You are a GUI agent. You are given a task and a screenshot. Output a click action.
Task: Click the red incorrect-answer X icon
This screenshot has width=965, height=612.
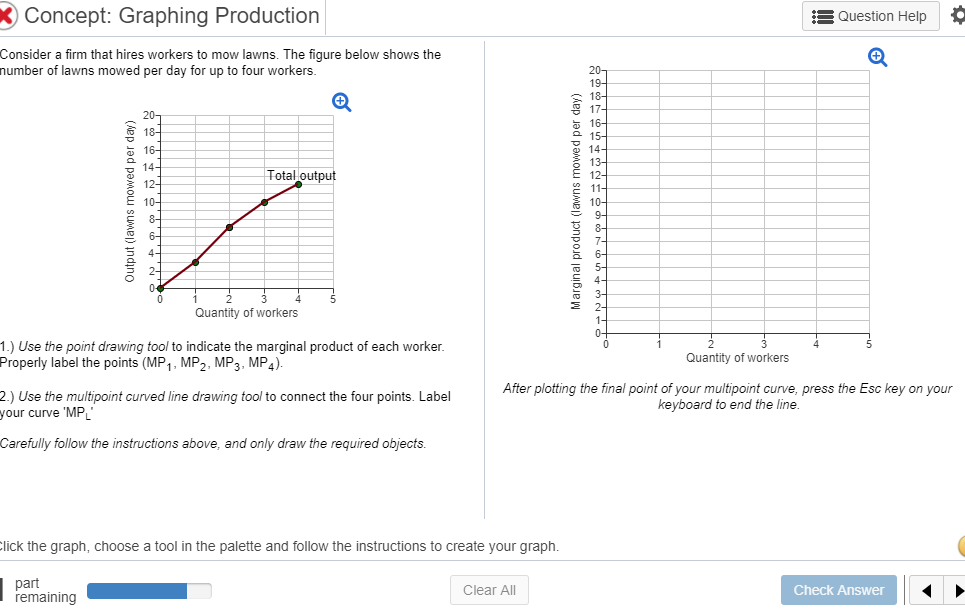[x=11, y=15]
